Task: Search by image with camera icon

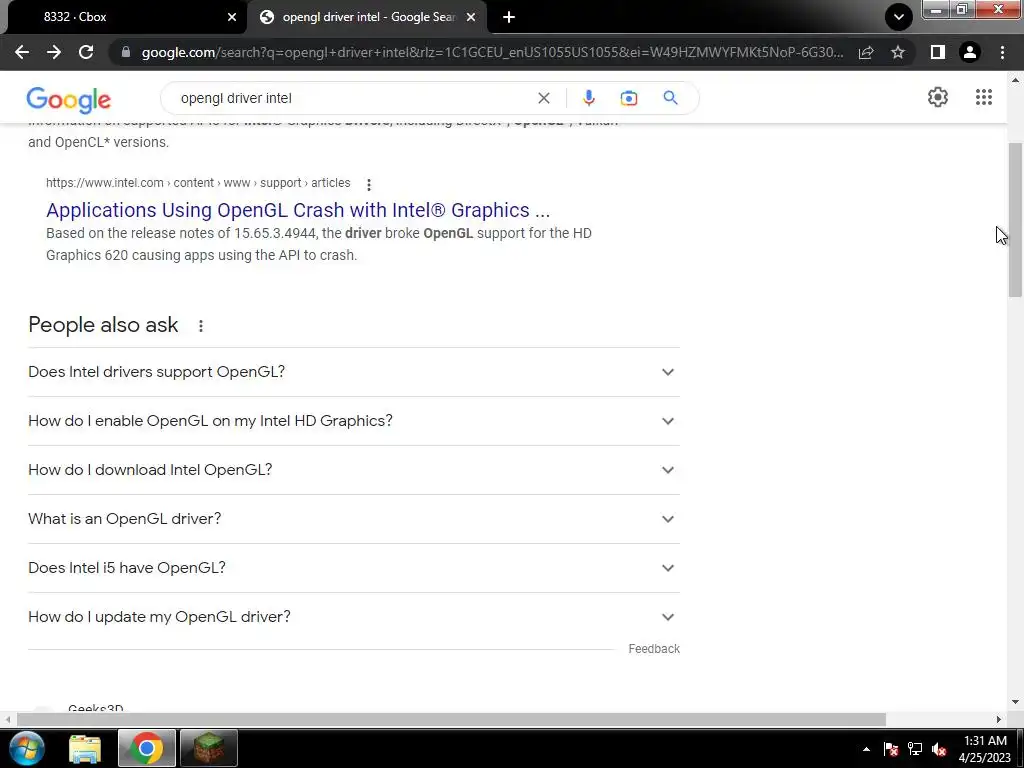Action: pyautogui.click(x=628, y=98)
